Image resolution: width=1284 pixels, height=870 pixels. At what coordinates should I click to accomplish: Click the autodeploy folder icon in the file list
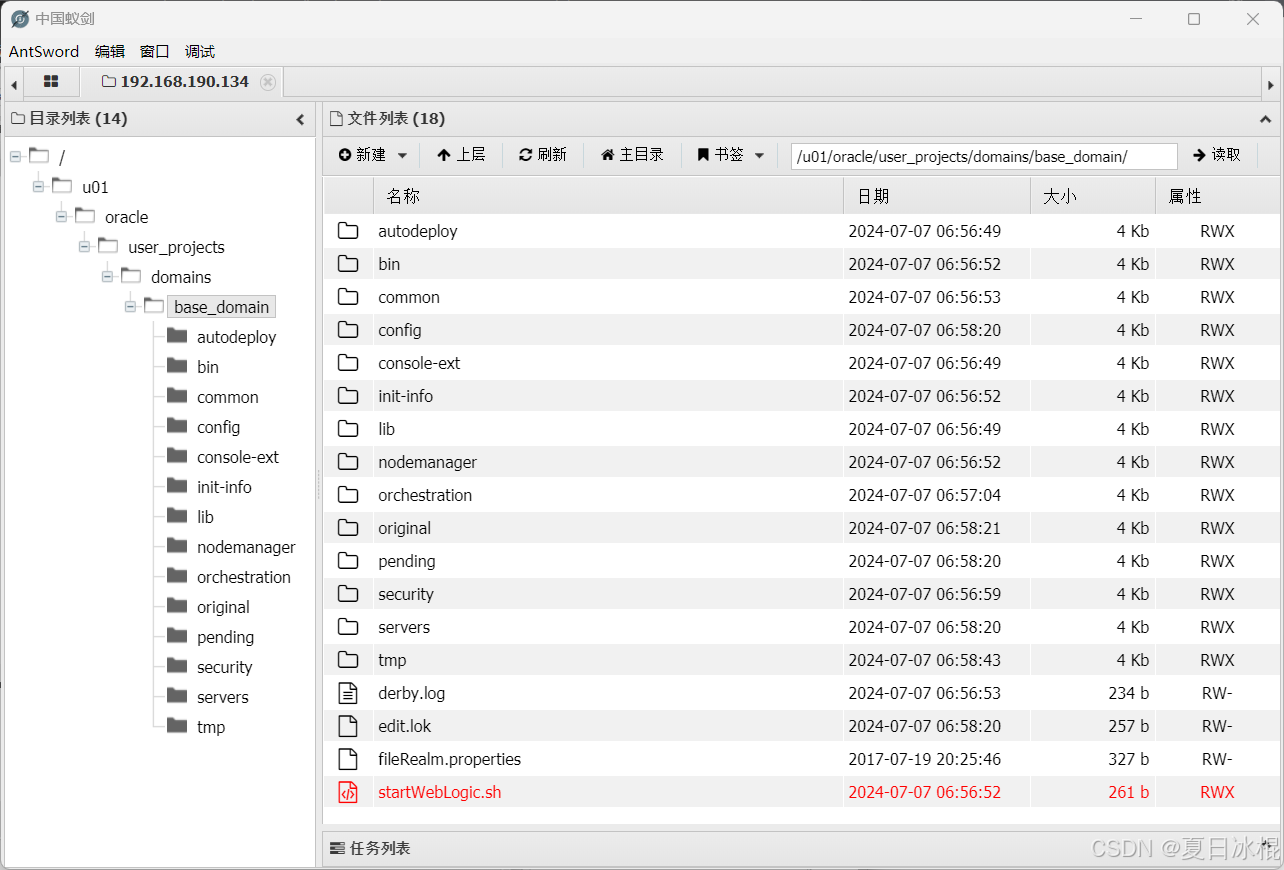(x=348, y=231)
